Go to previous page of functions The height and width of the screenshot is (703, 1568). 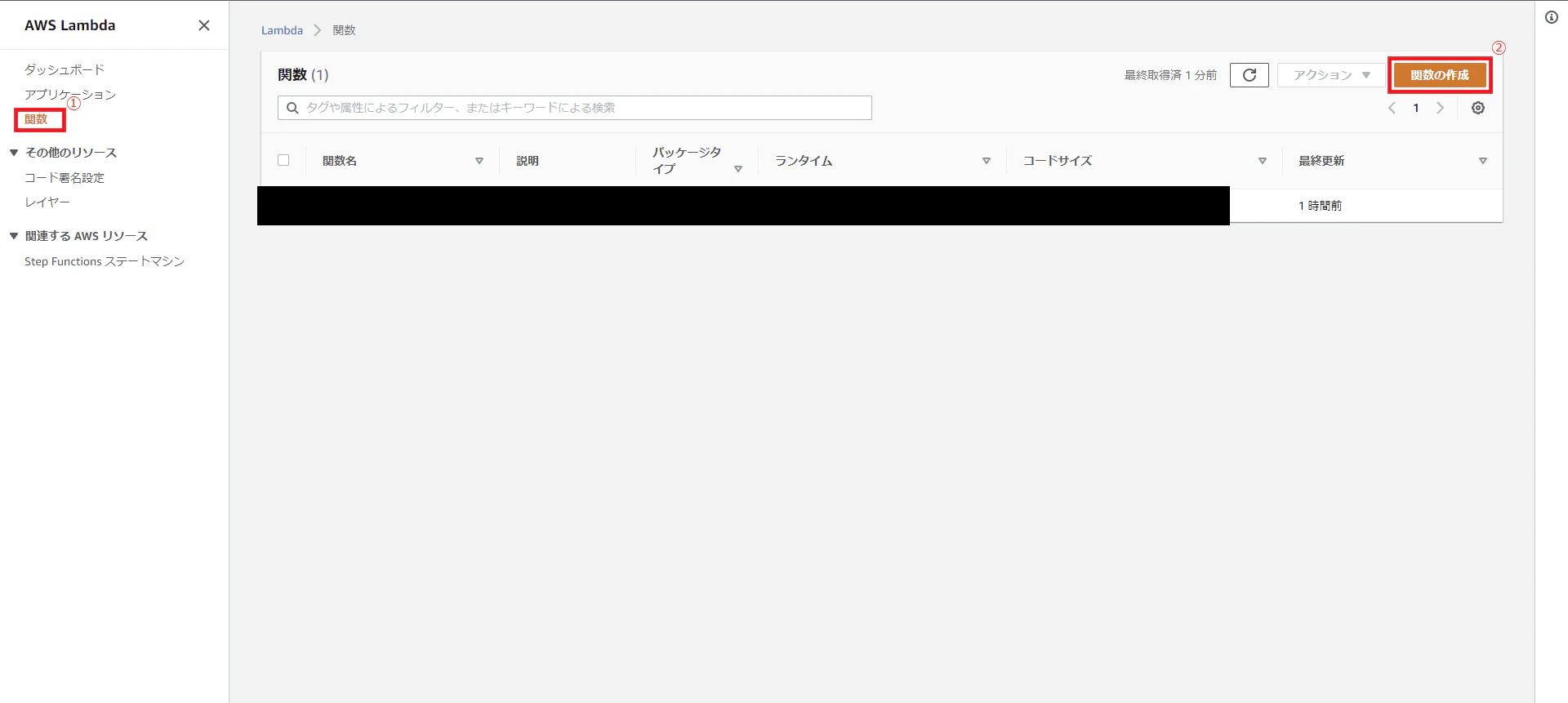coord(1392,108)
